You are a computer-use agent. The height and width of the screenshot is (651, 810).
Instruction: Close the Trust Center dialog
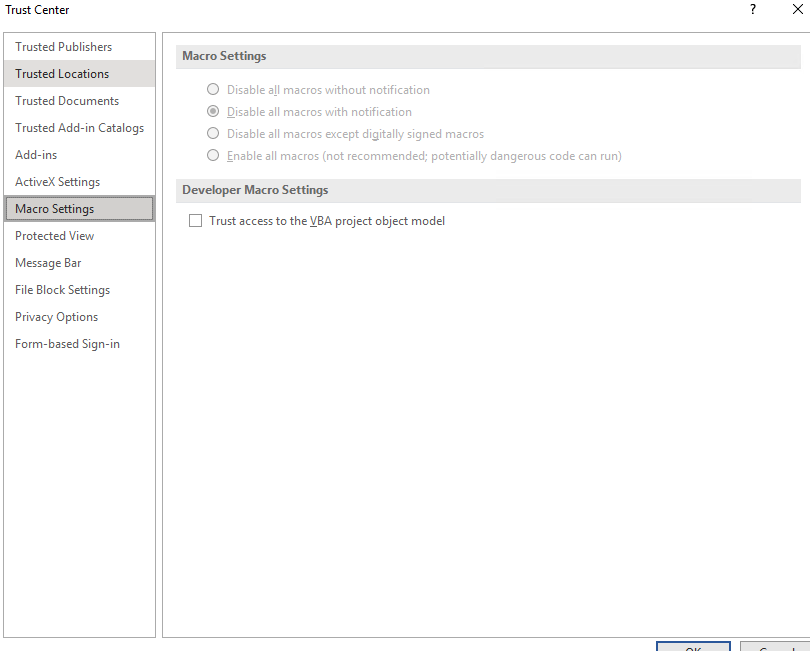click(x=798, y=9)
